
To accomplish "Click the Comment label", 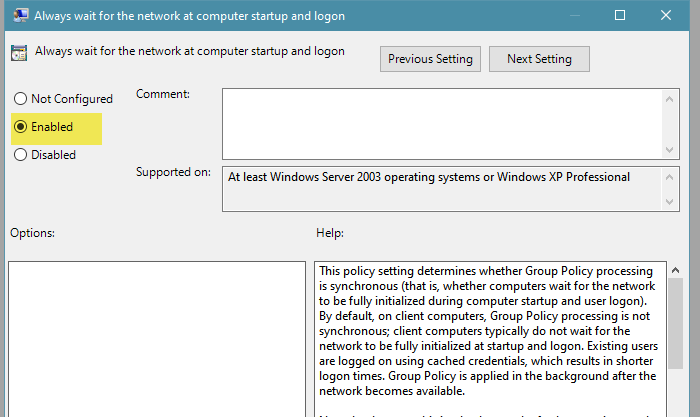I will (163, 94).
